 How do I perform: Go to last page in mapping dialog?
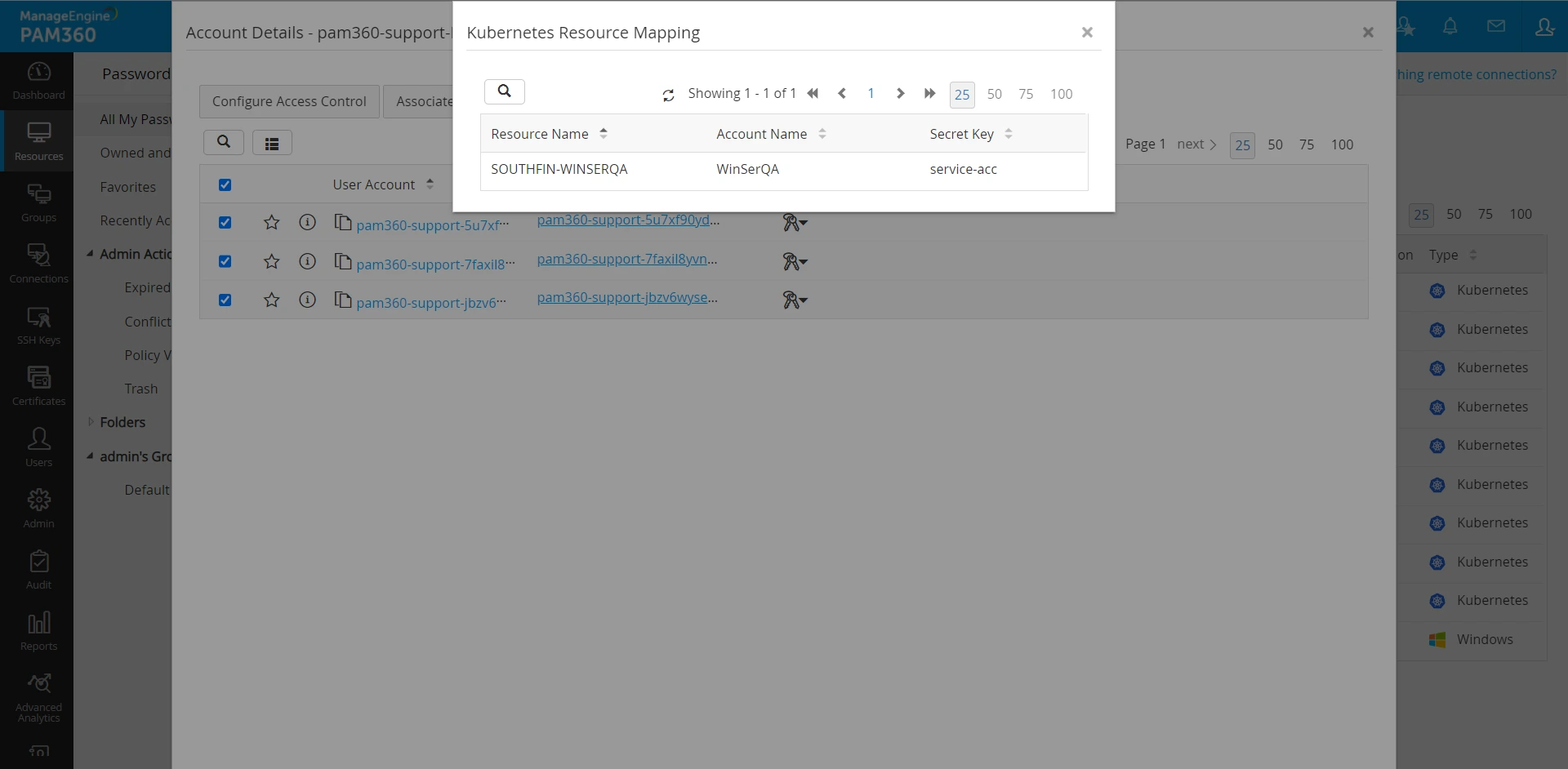[x=929, y=94]
